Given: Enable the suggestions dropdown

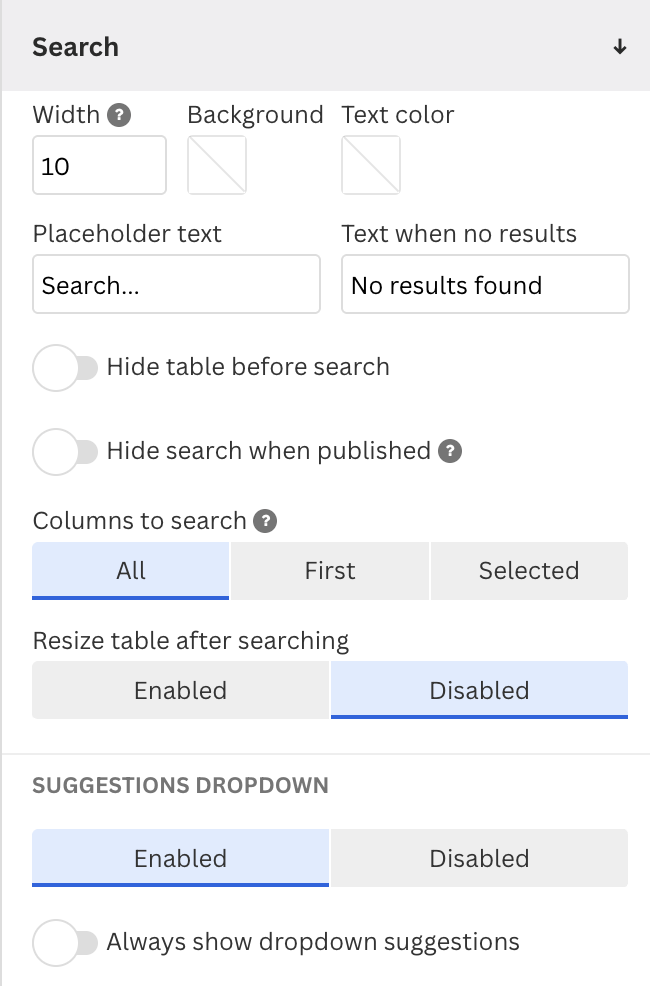Looking at the screenshot, I should (180, 858).
